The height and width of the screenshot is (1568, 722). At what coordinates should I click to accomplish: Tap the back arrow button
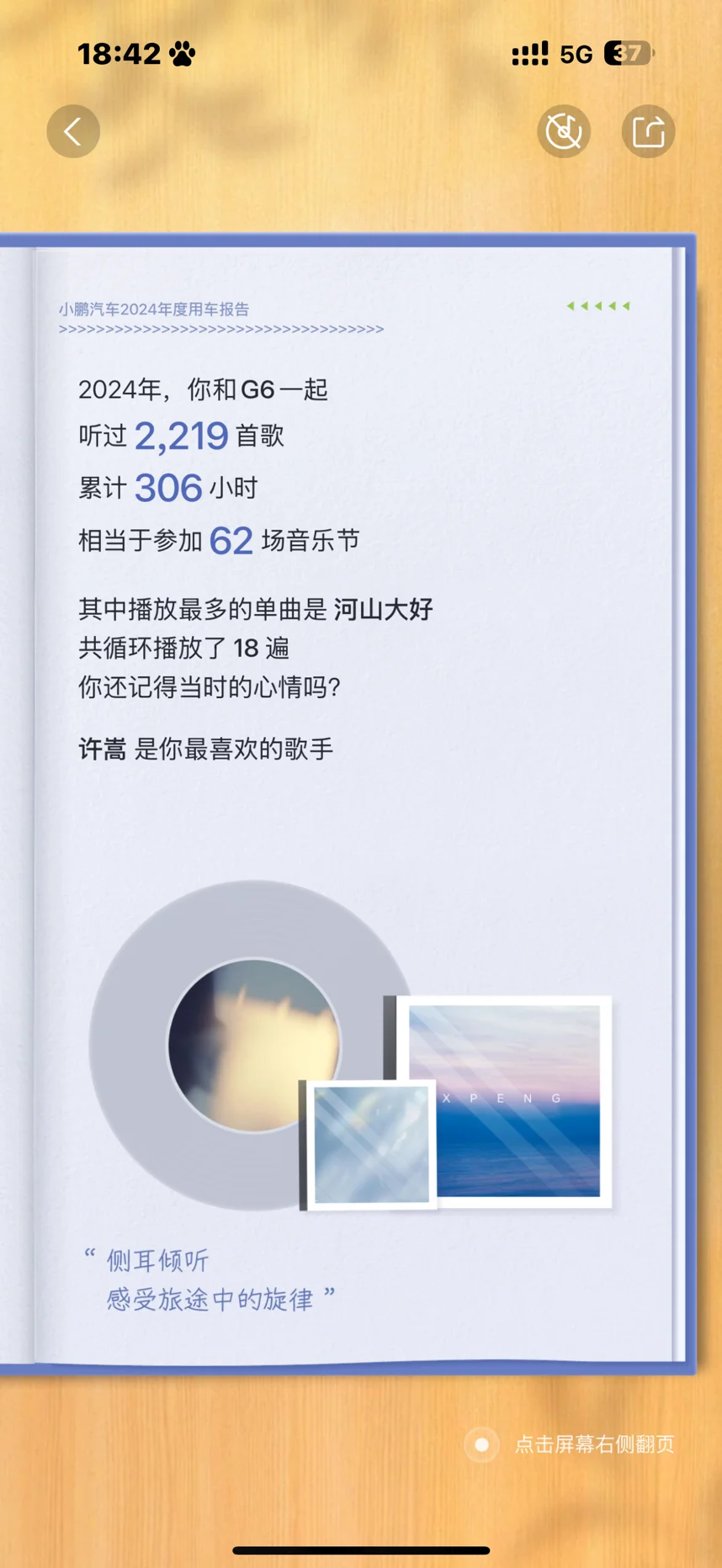tap(73, 131)
